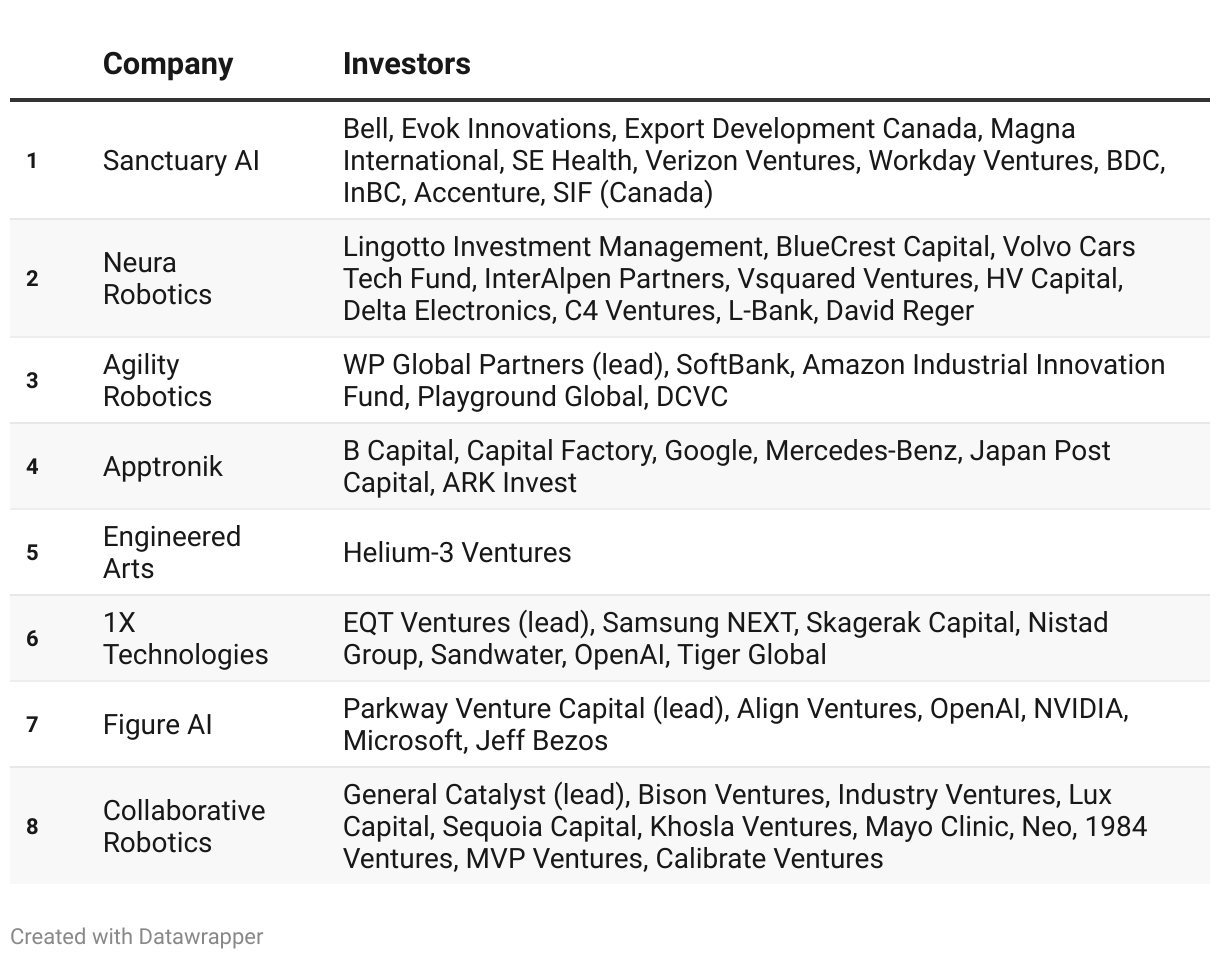Click the Helium-3 Ventures investor text
Image resolution: width=1220 pixels, height=960 pixels.
point(457,552)
